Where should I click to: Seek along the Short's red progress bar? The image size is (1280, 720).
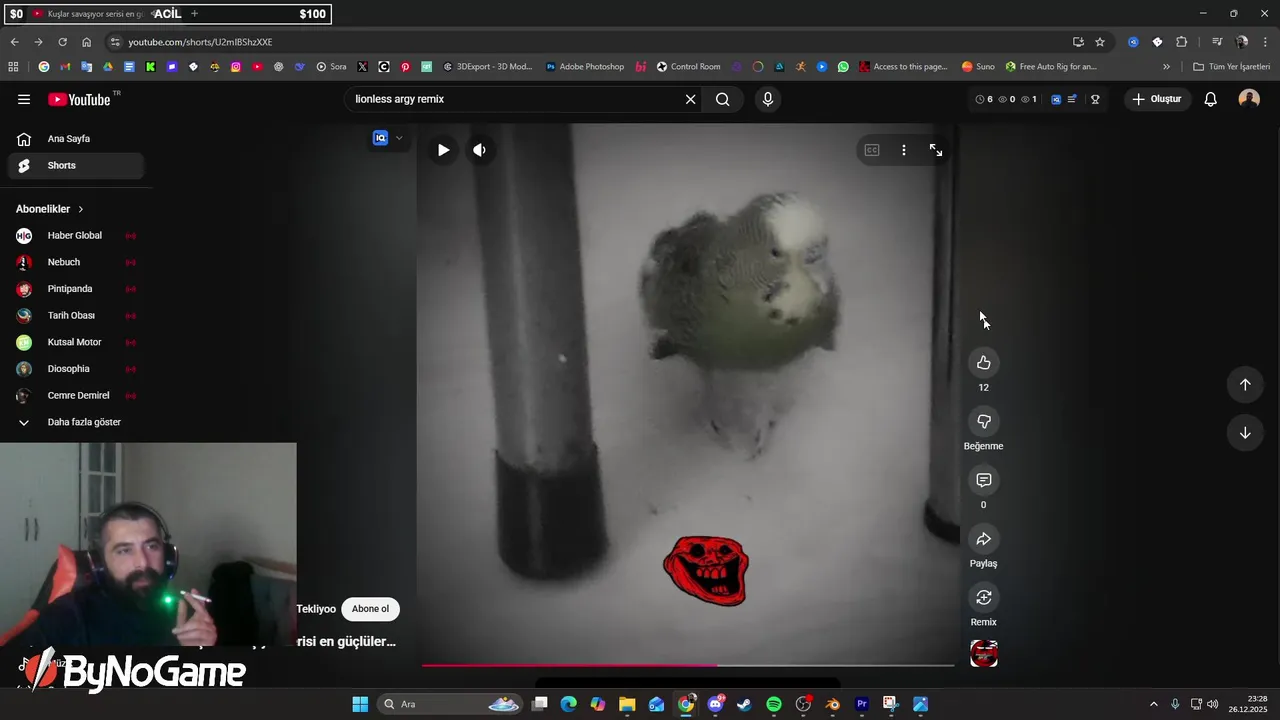688,665
